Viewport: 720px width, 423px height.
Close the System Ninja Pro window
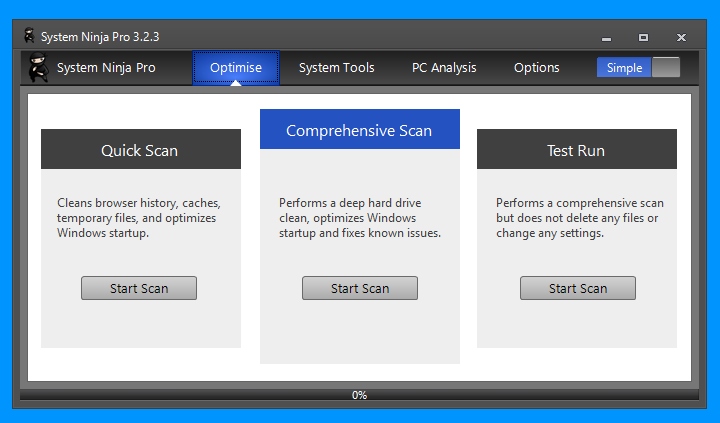click(681, 38)
